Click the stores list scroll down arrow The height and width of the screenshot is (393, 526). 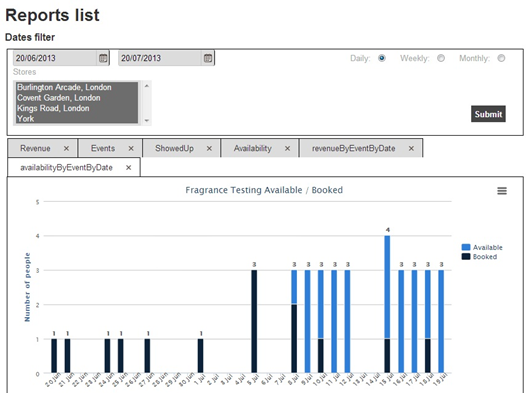147,120
